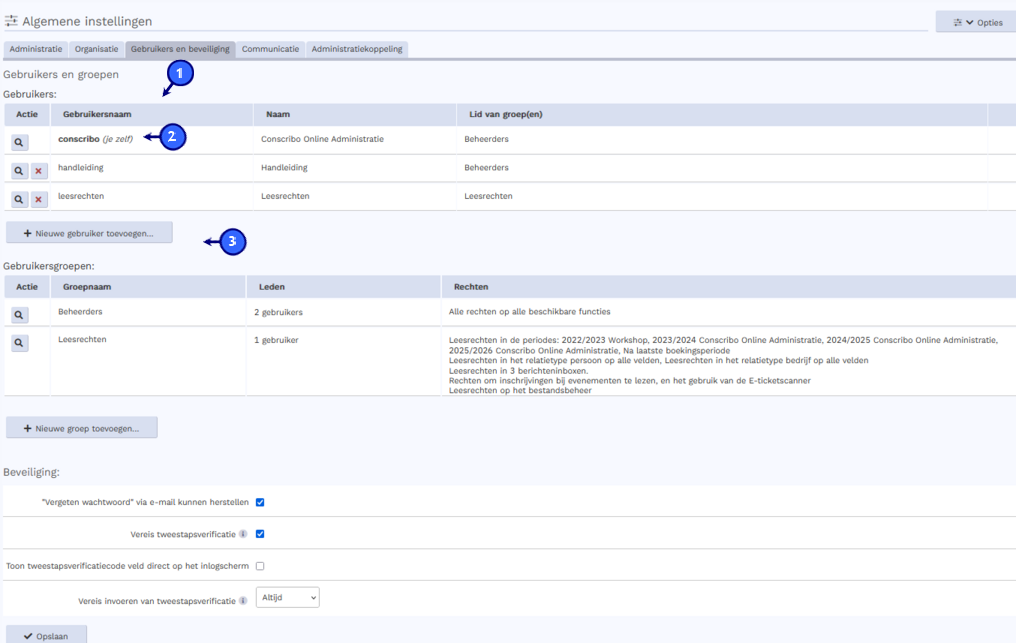View user handleiding with magnifier icon
This screenshot has width=1016, height=643.
19,170
